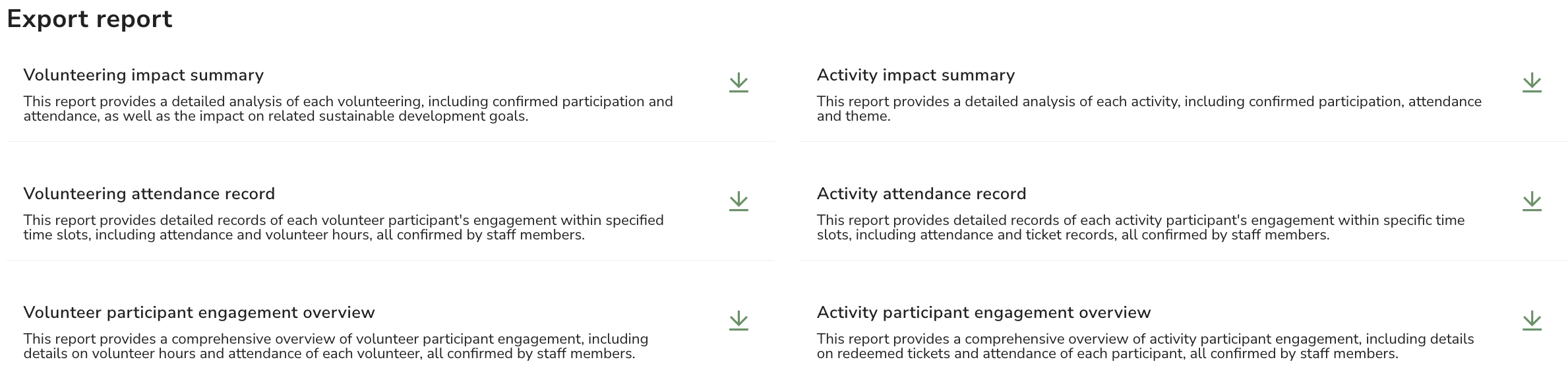This screenshot has height=372, width=1568.
Task: Click divider line below Volunteering impact summary
Action: pyautogui.click(x=390, y=141)
